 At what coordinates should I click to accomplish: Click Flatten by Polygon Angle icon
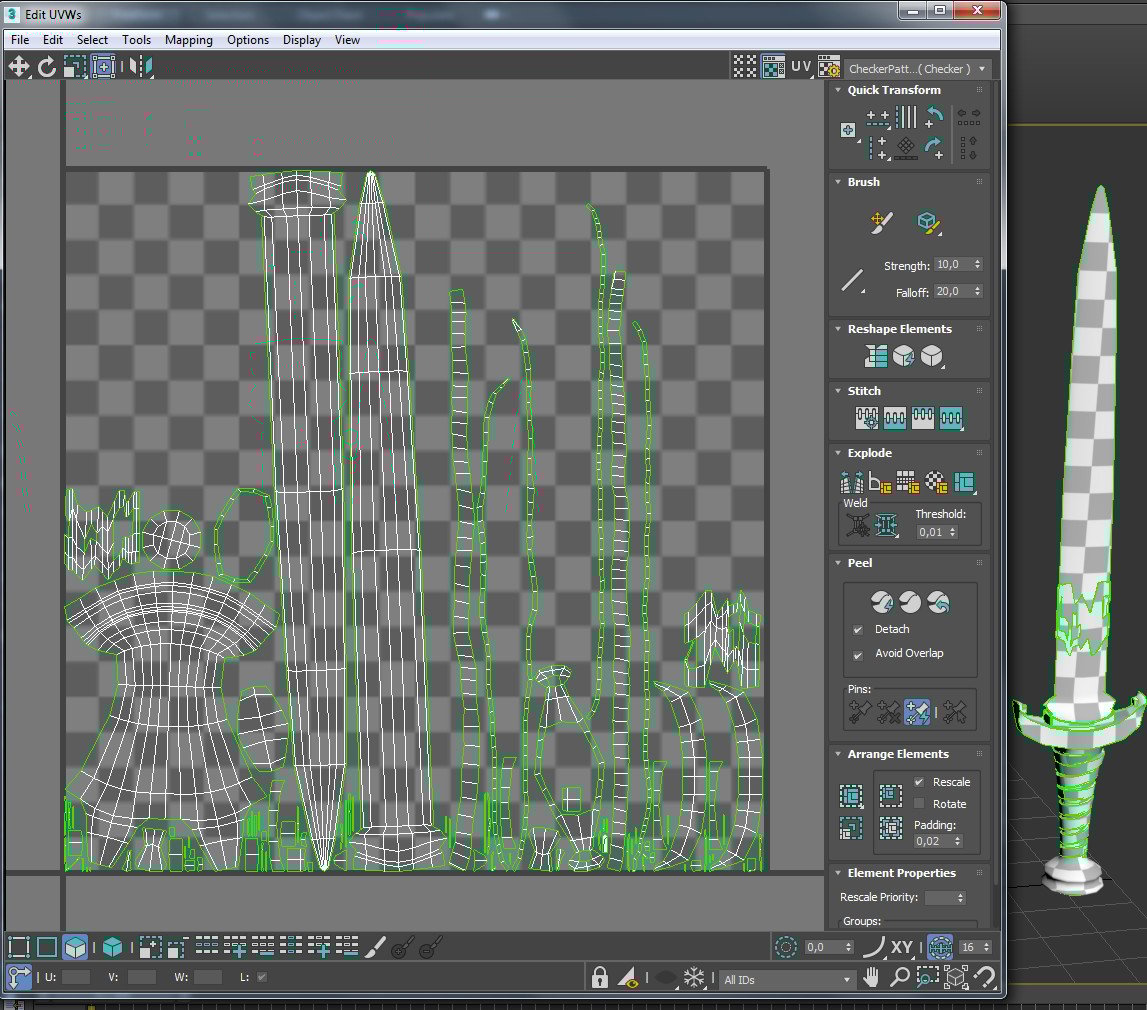tap(879, 482)
